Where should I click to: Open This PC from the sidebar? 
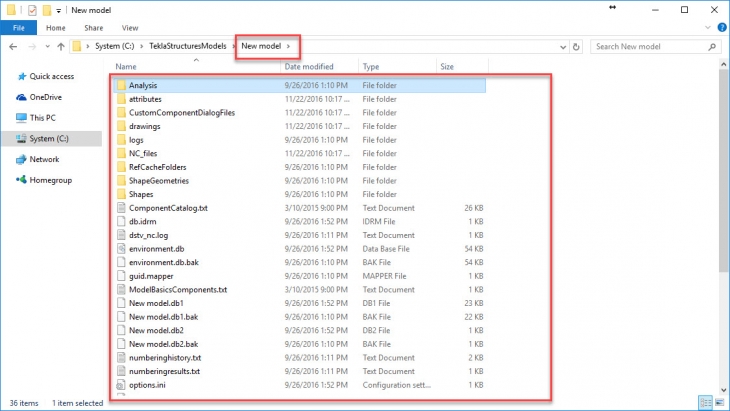43,118
